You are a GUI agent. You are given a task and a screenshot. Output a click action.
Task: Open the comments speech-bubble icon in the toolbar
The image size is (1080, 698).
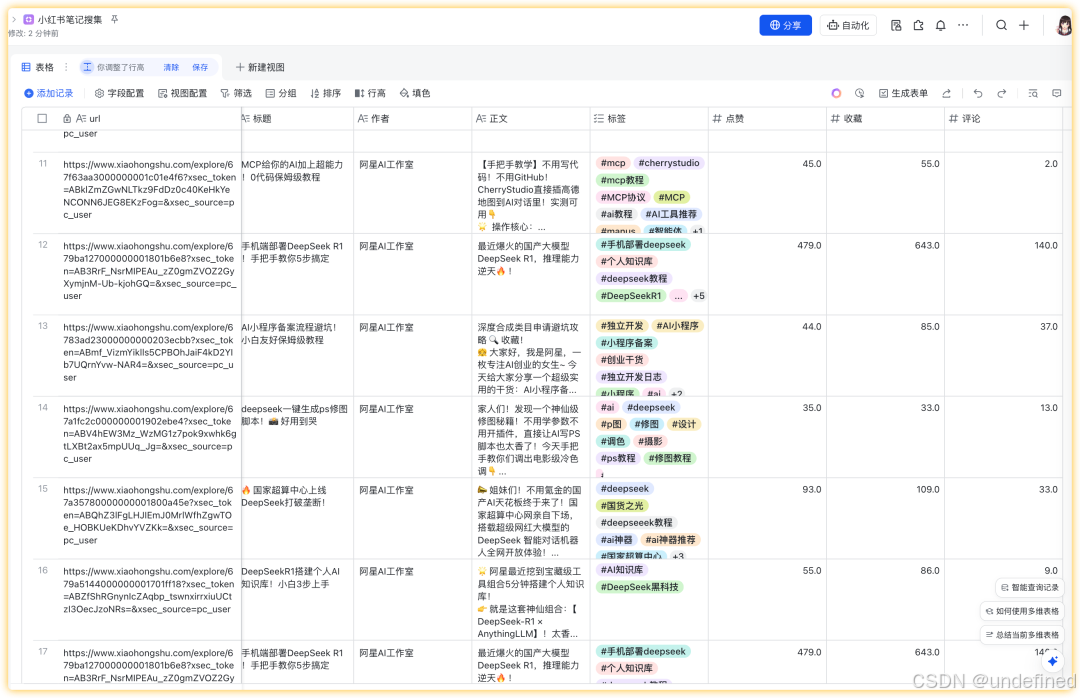click(x=1057, y=93)
